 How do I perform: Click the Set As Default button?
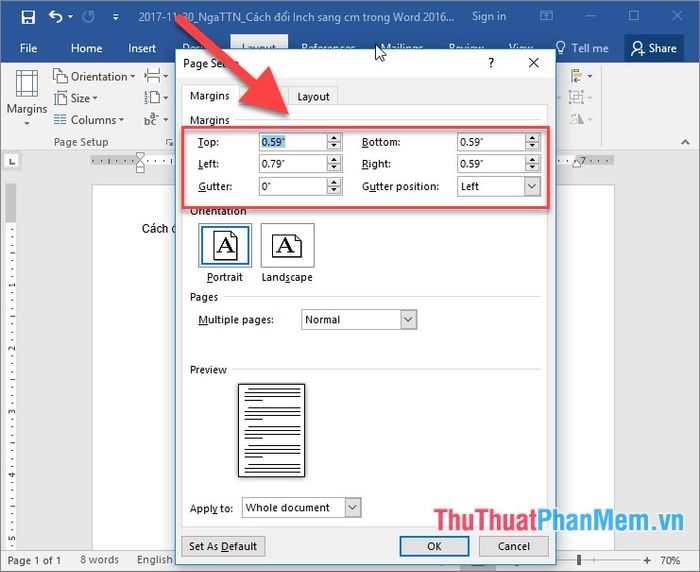click(x=223, y=546)
